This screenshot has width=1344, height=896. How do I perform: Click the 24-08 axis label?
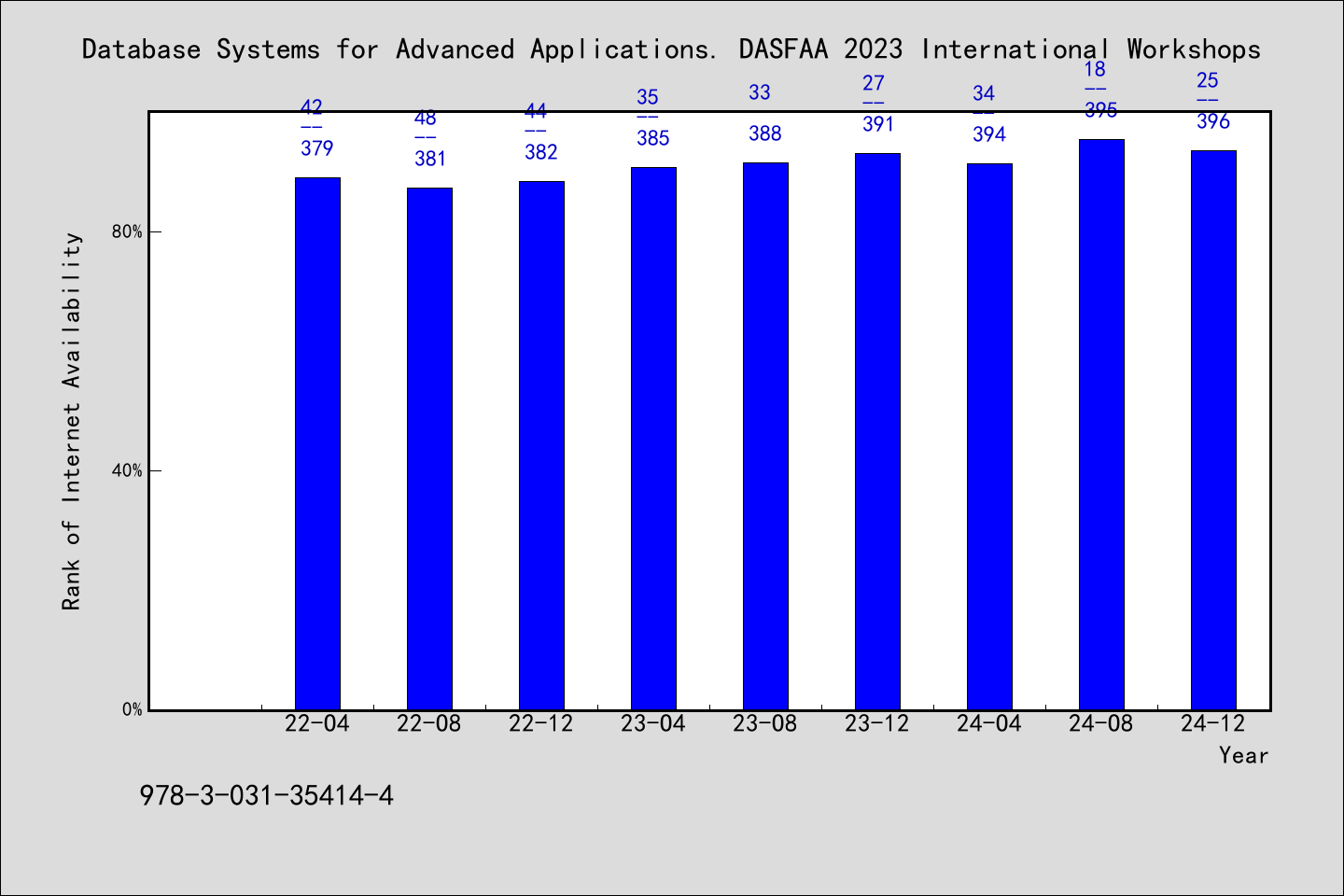pos(1101,723)
